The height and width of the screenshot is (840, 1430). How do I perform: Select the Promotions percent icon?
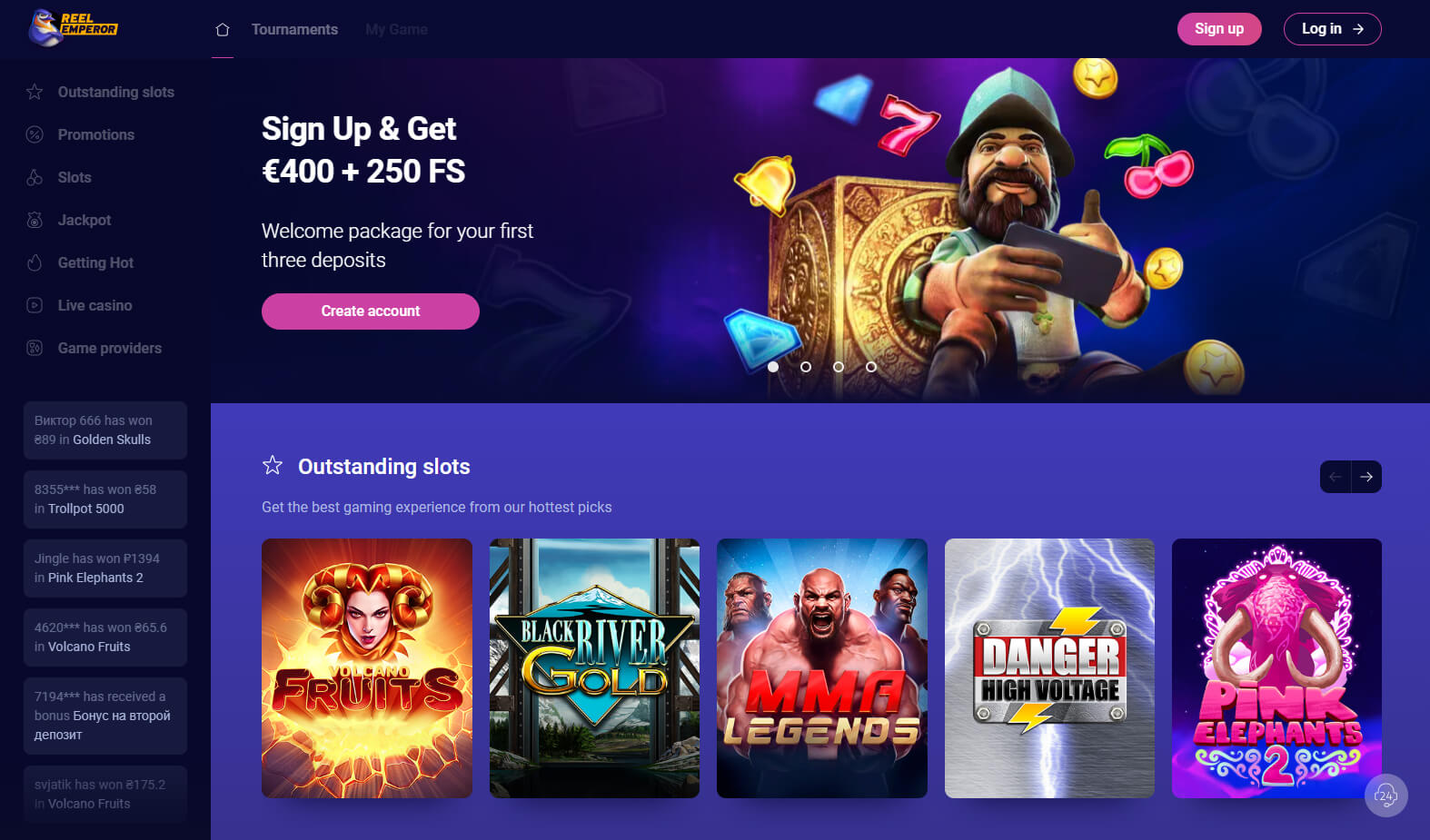pyautogui.click(x=35, y=134)
